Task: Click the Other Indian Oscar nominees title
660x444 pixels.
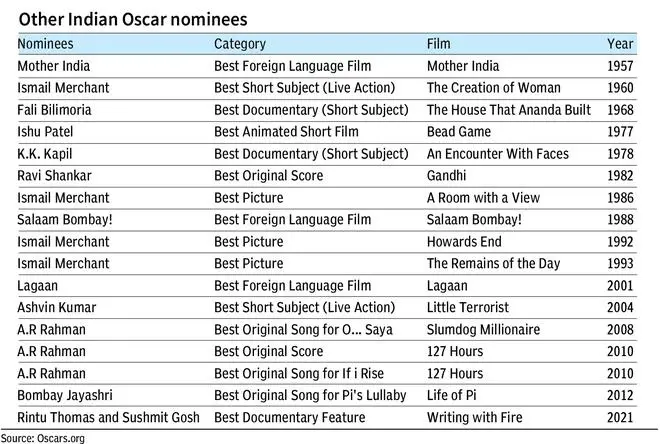Action: pyautogui.click(x=133, y=19)
